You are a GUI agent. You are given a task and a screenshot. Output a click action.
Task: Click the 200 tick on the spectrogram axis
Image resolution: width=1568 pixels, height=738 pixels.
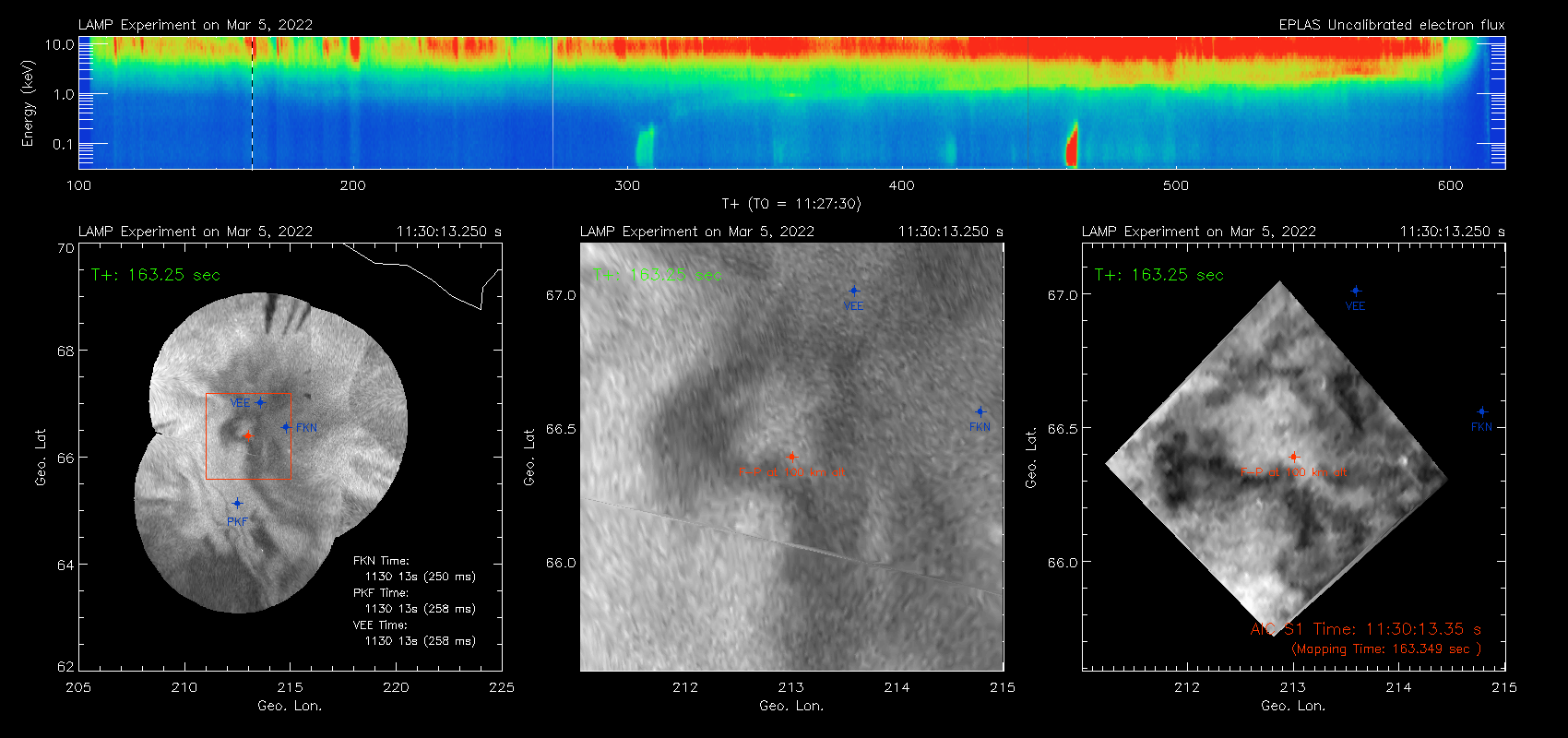point(353,185)
